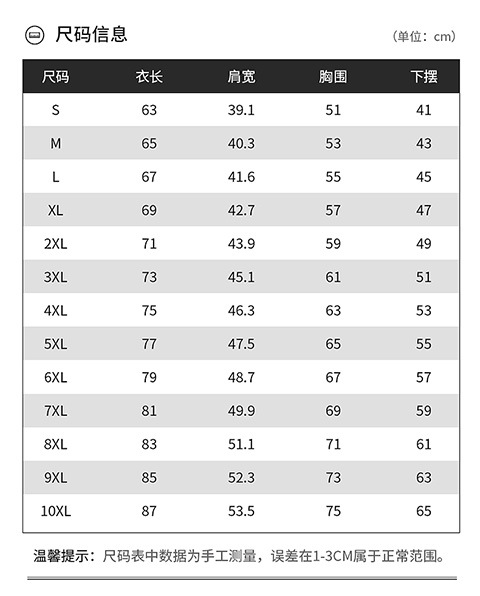480x596 pixels.
Task: Click the 温馨提示 measurement note text
Action: click(x=239, y=556)
